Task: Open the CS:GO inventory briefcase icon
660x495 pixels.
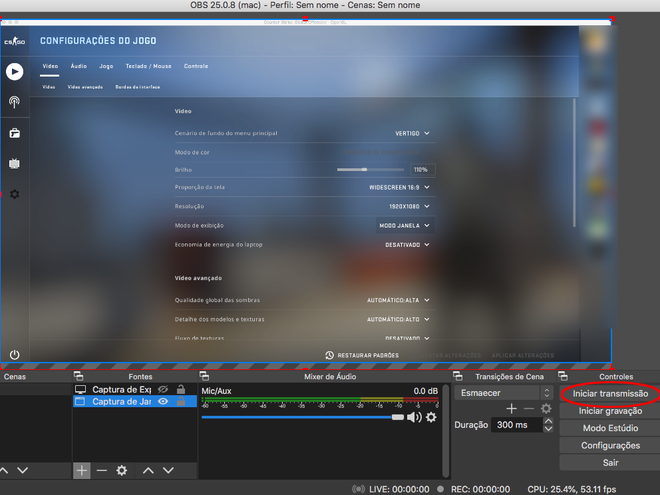Action: click(x=15, y=133)
